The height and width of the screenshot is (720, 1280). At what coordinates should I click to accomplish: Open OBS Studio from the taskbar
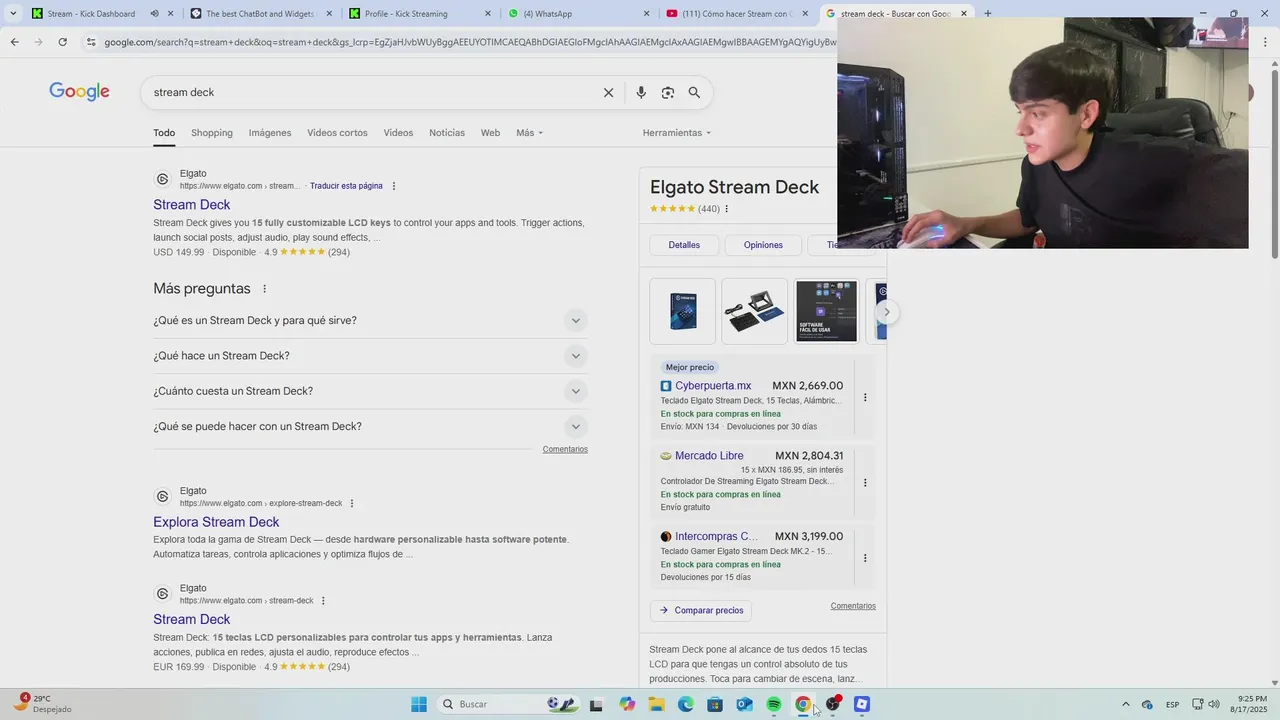click(832, 704)
